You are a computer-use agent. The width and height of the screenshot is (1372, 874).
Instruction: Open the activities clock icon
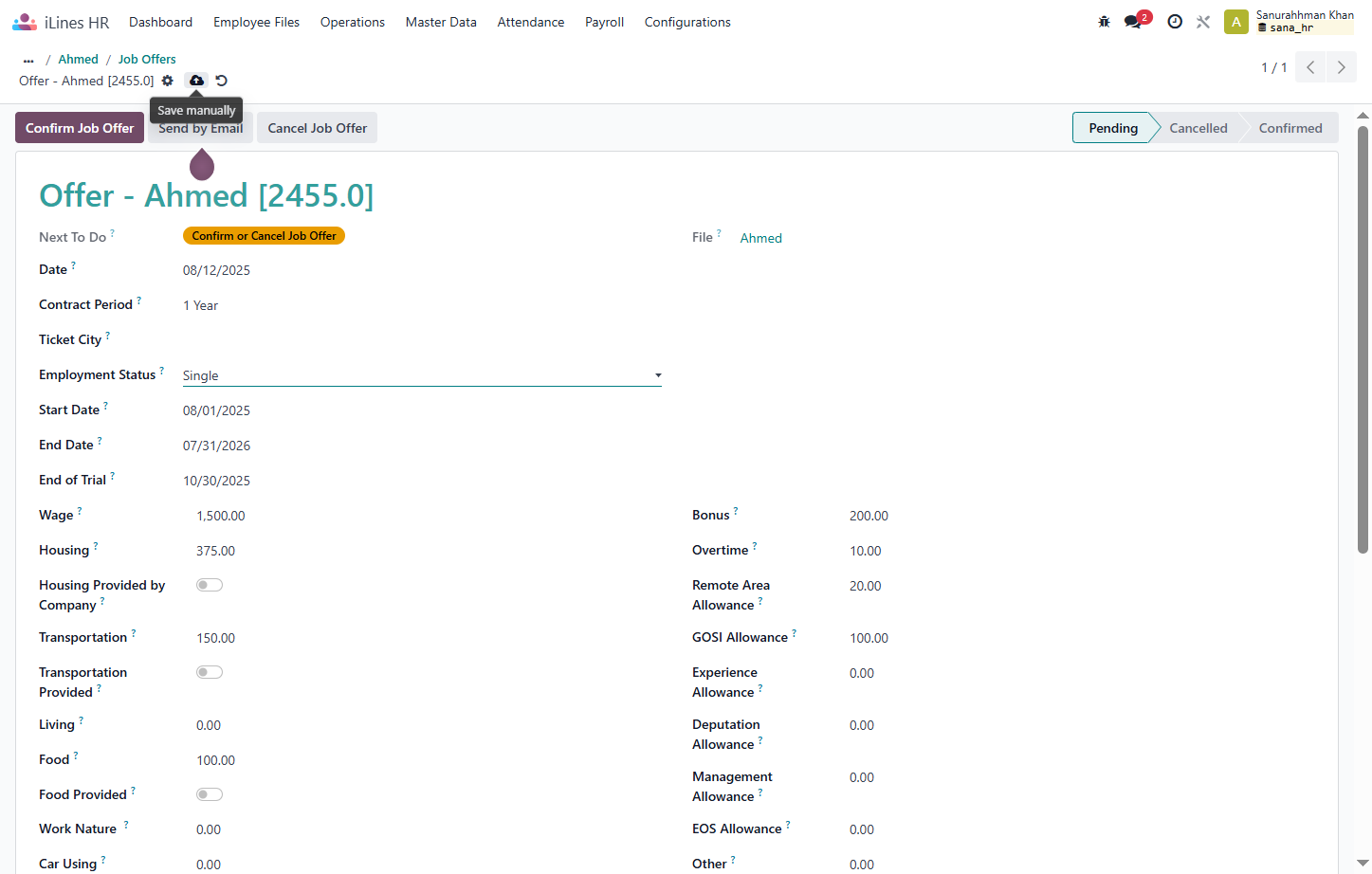[1175, 22]
